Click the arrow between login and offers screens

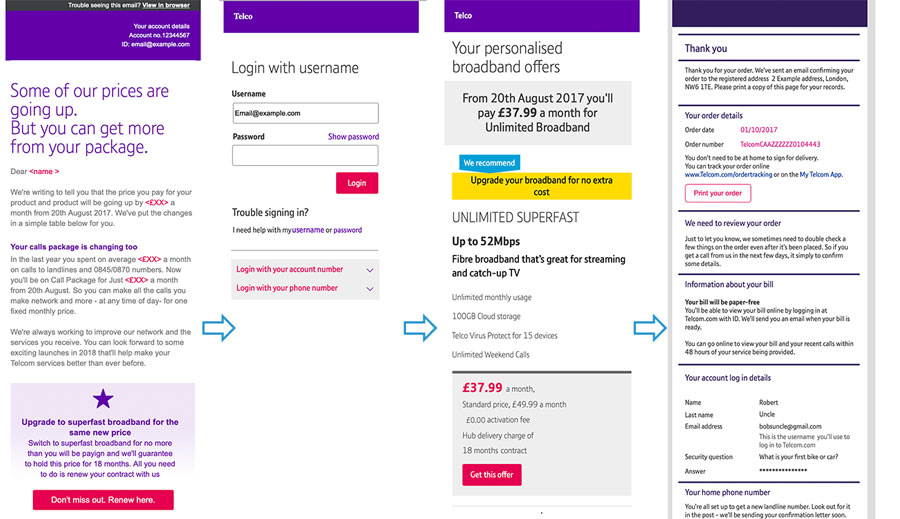point(419,327)
